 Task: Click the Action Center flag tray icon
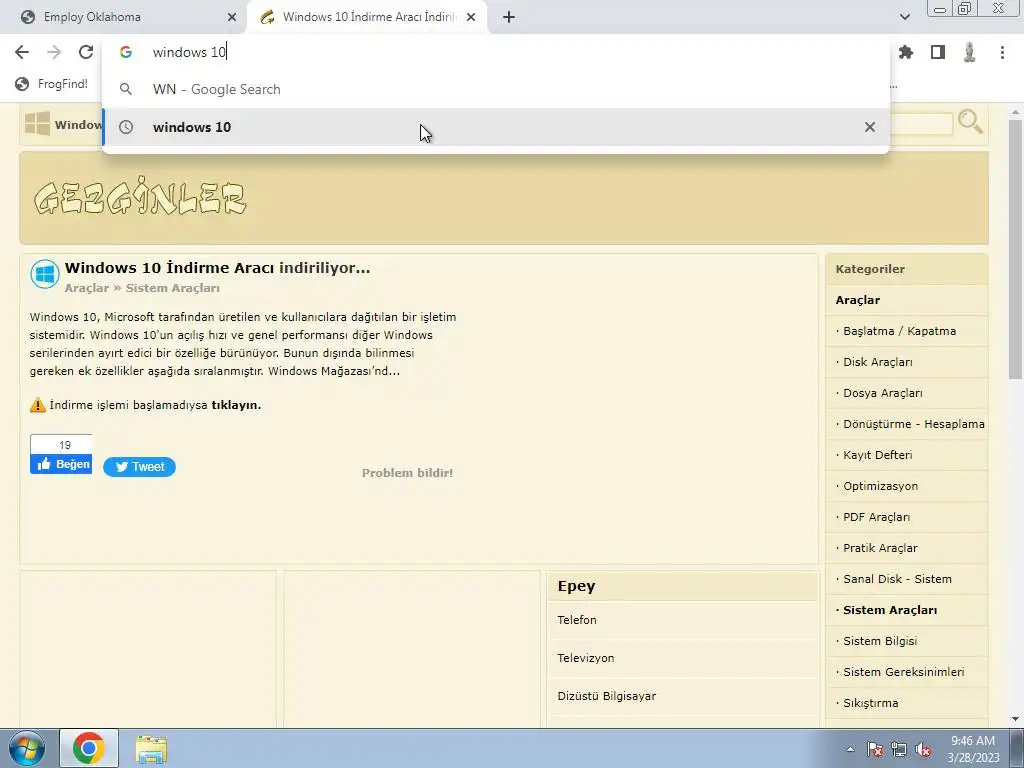(874, 749)
